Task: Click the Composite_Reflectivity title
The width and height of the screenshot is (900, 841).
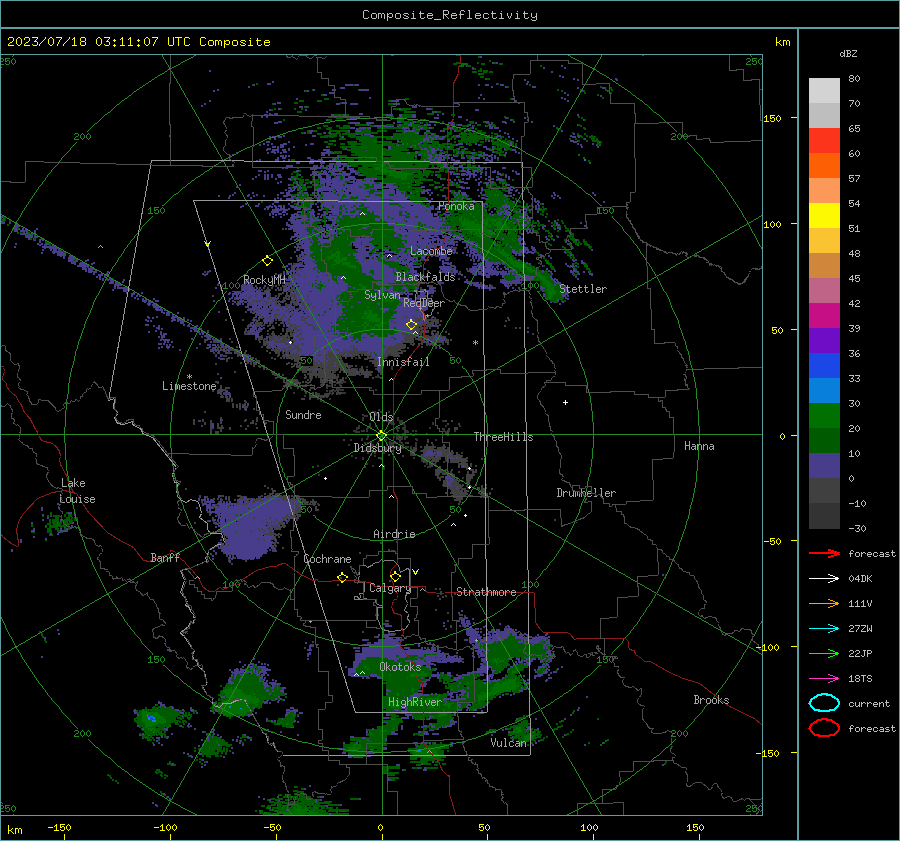Action: 450,15
